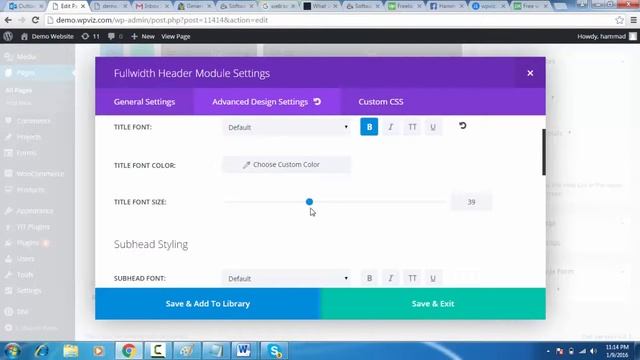
Task: Click the Choose Custom Color button
Action: (x=287, y=164)
